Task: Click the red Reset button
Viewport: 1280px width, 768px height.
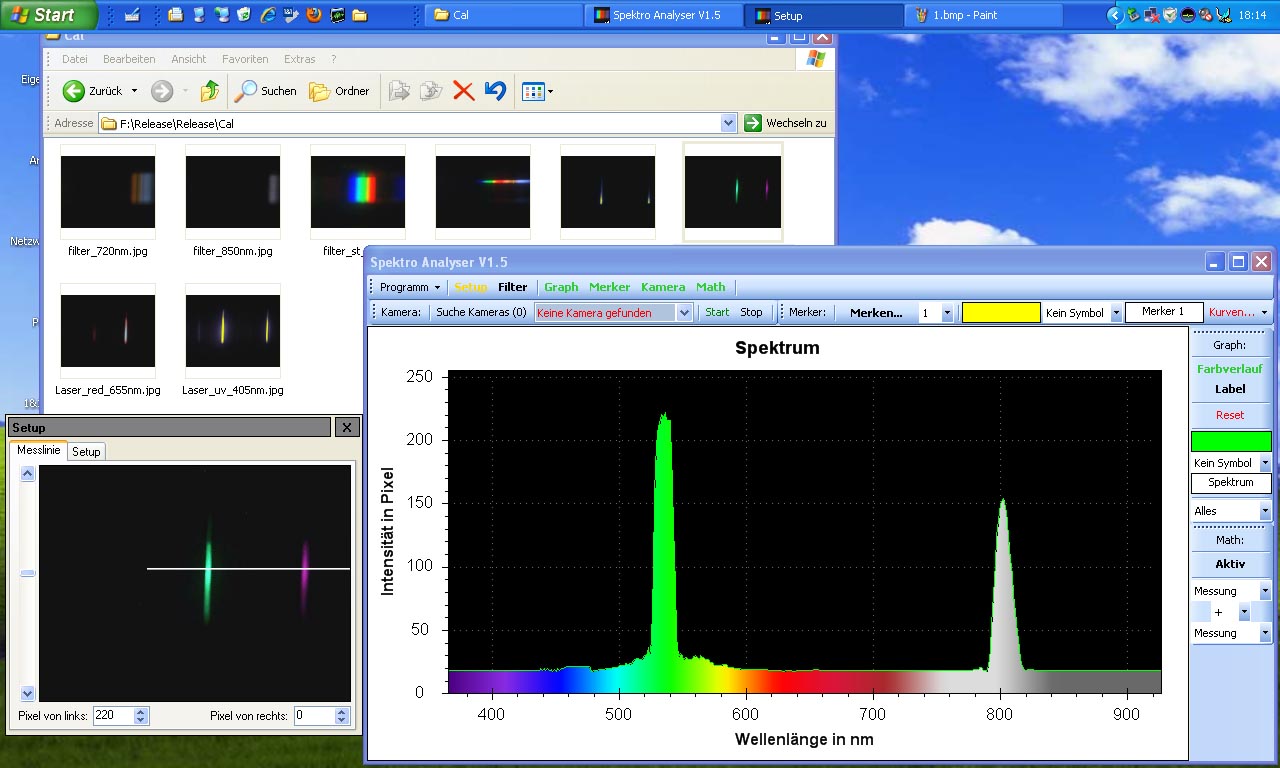Action: click(x=1230, y=415)
